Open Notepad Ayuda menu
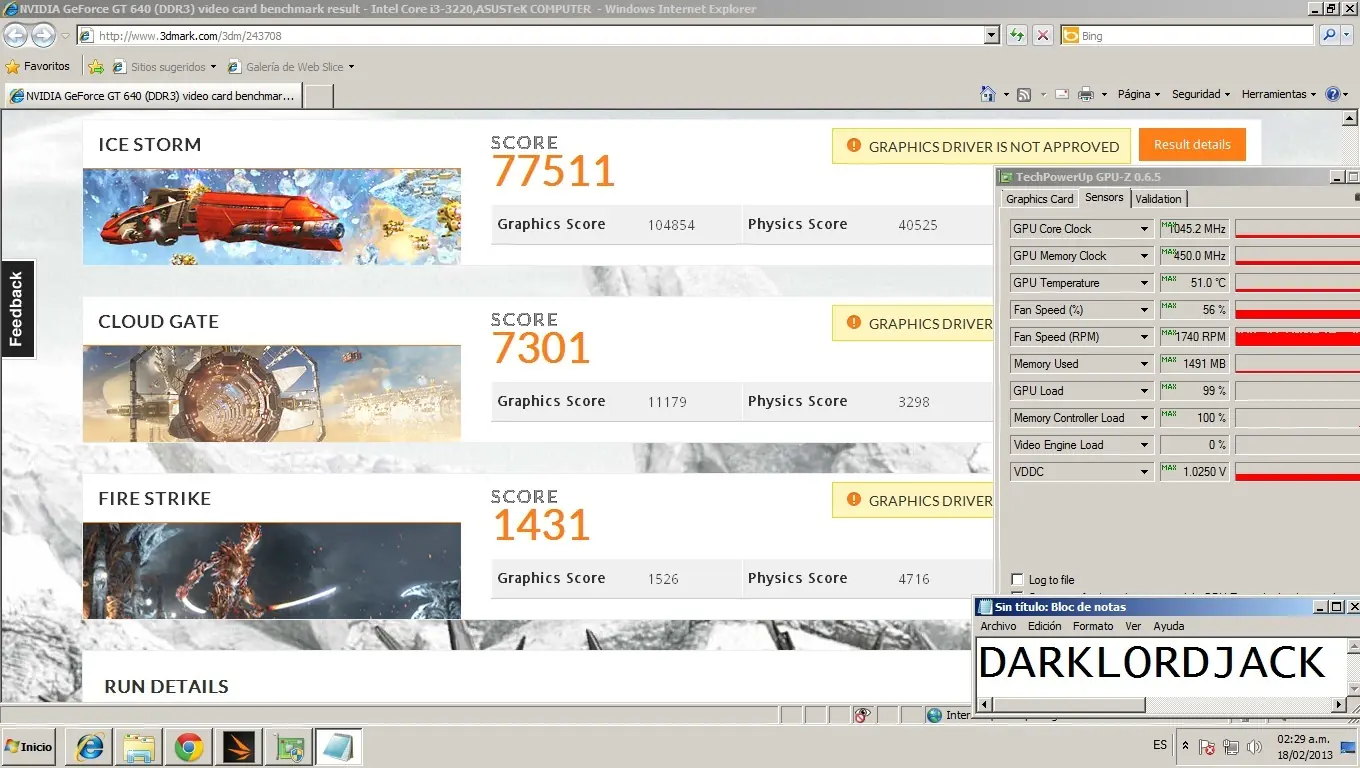The height and width of the screenshot is (768, 1360). 1169,626
